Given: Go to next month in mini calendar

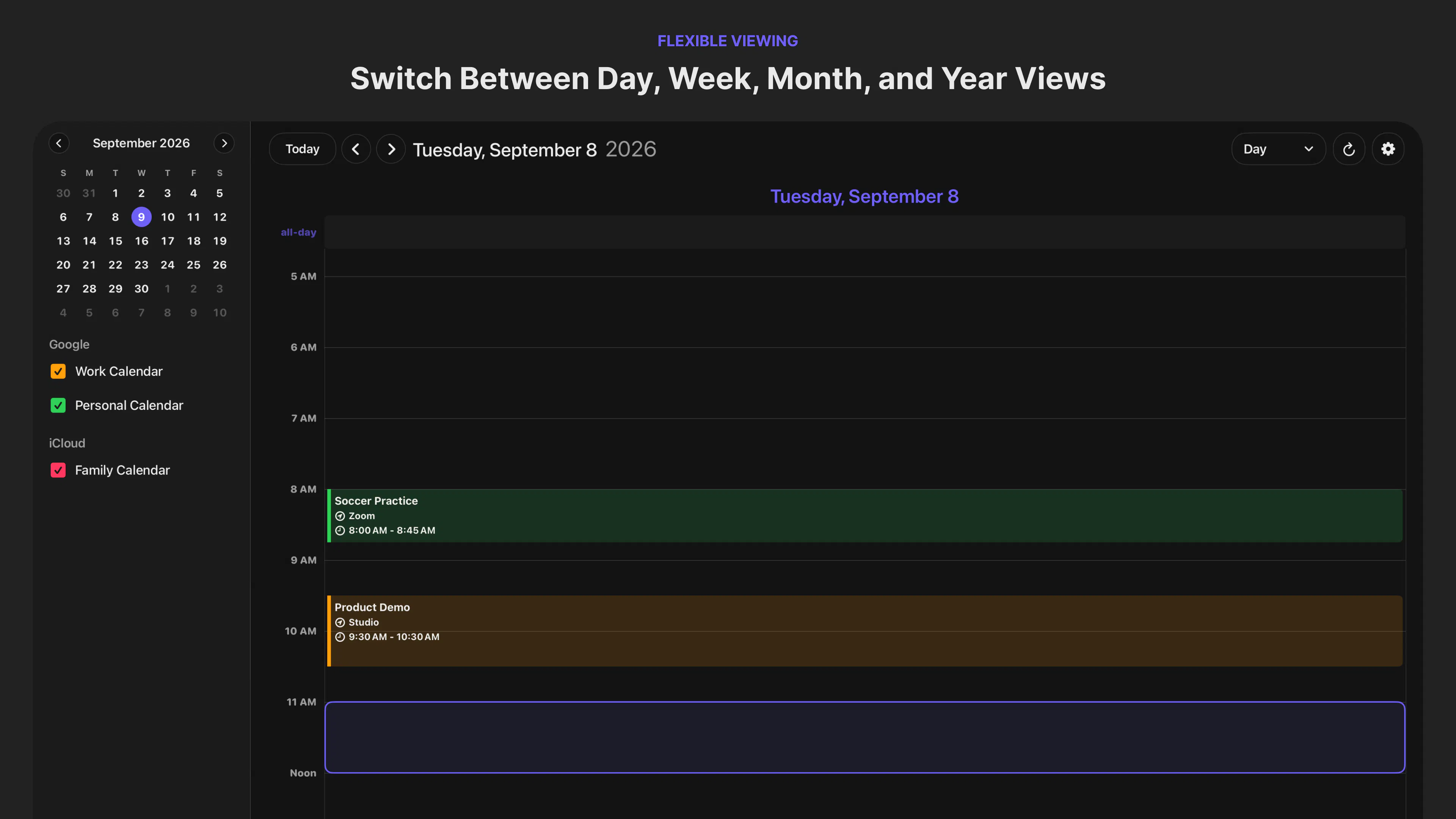Looking at the screenshot, I should (x=224, y=143).
